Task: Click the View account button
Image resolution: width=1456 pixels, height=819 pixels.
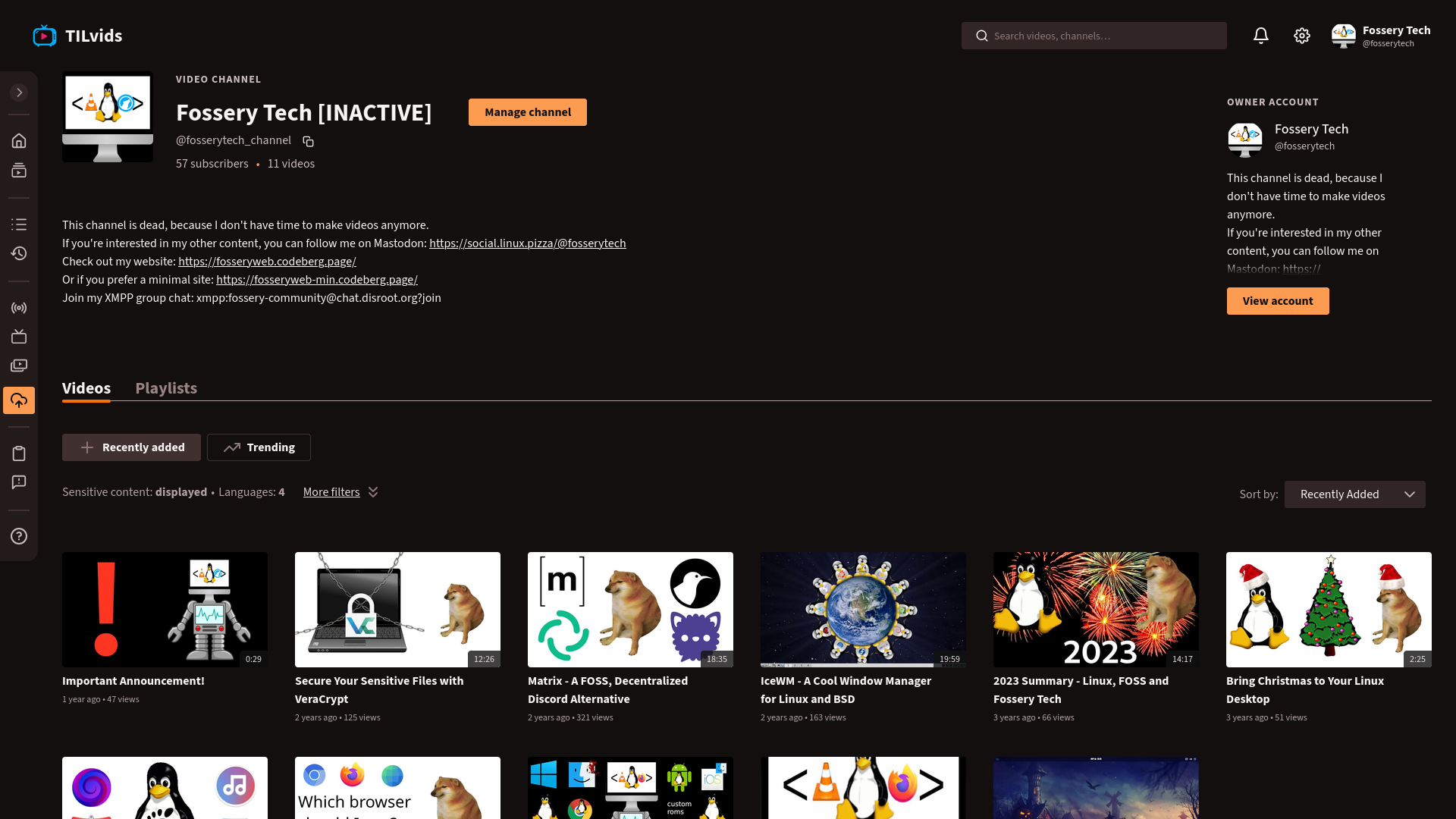Action: [x=1278, y=301]
